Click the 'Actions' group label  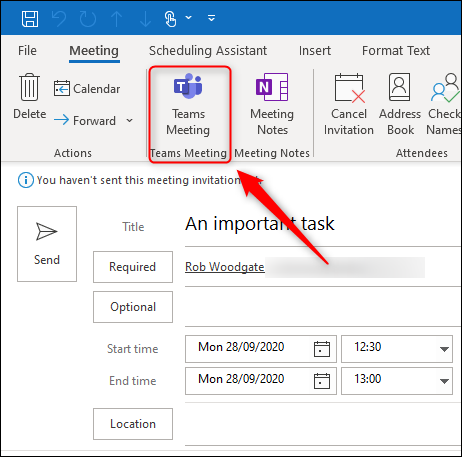(73, 153)
